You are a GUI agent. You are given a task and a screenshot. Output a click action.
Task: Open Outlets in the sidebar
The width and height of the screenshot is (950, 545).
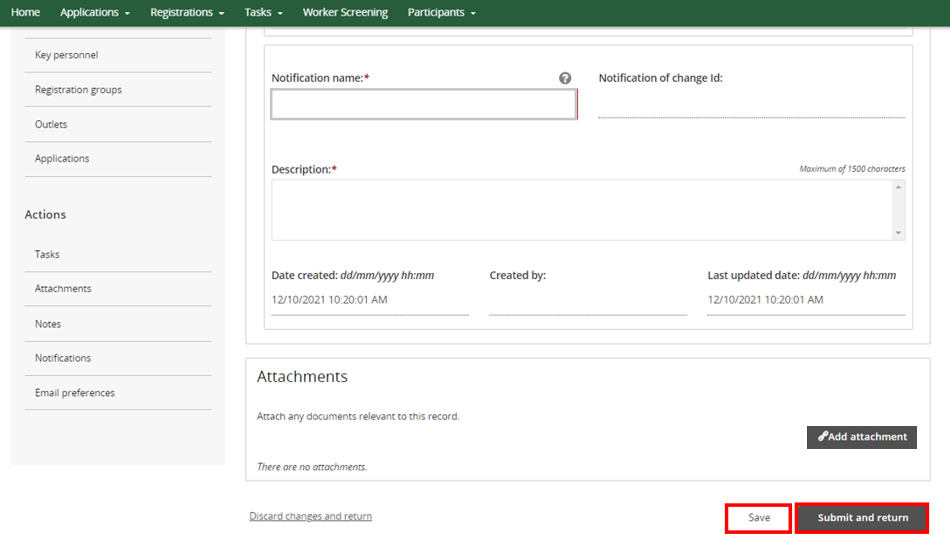coord(51,125)
